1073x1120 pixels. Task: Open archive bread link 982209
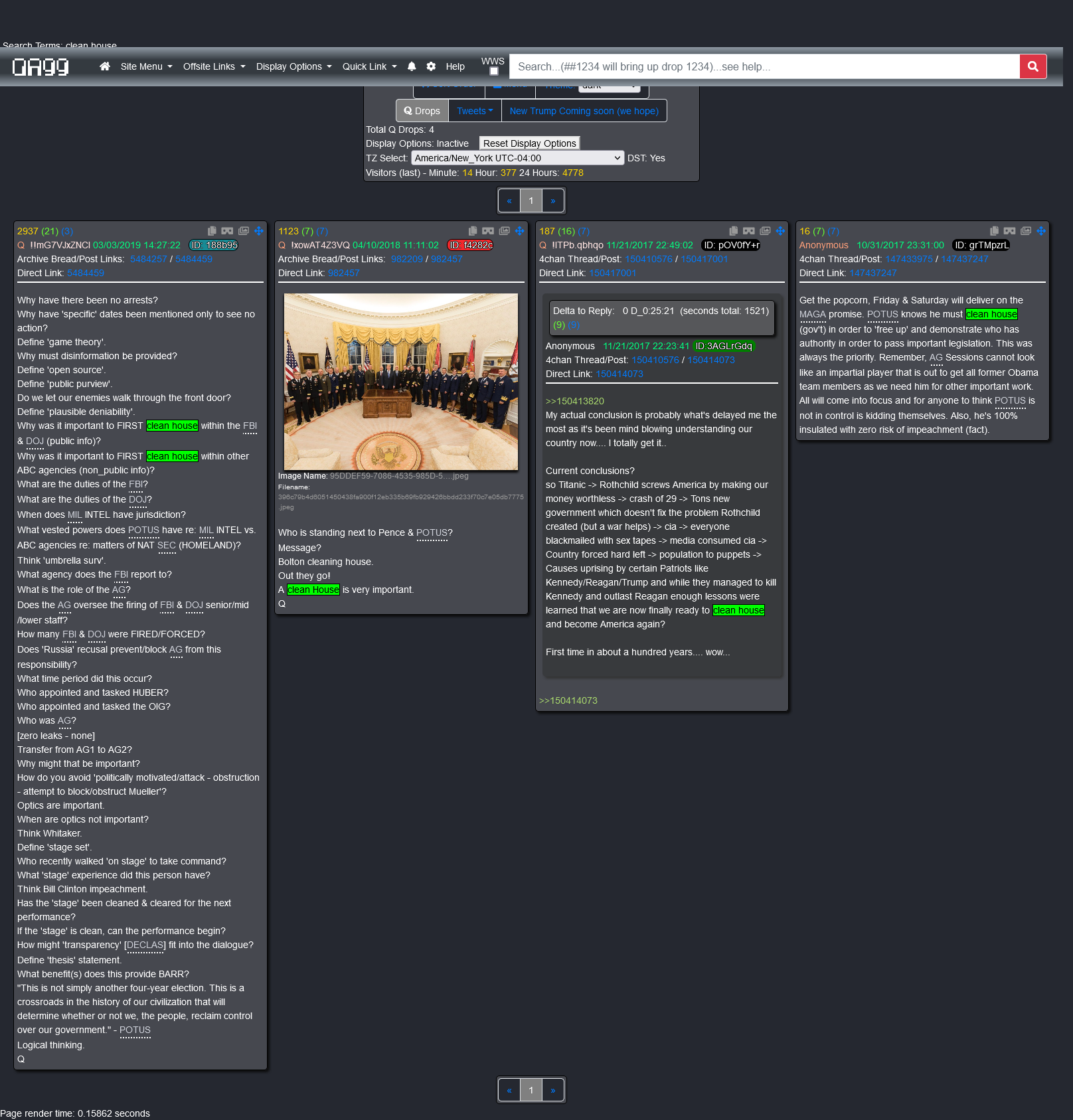coord(407,259)
